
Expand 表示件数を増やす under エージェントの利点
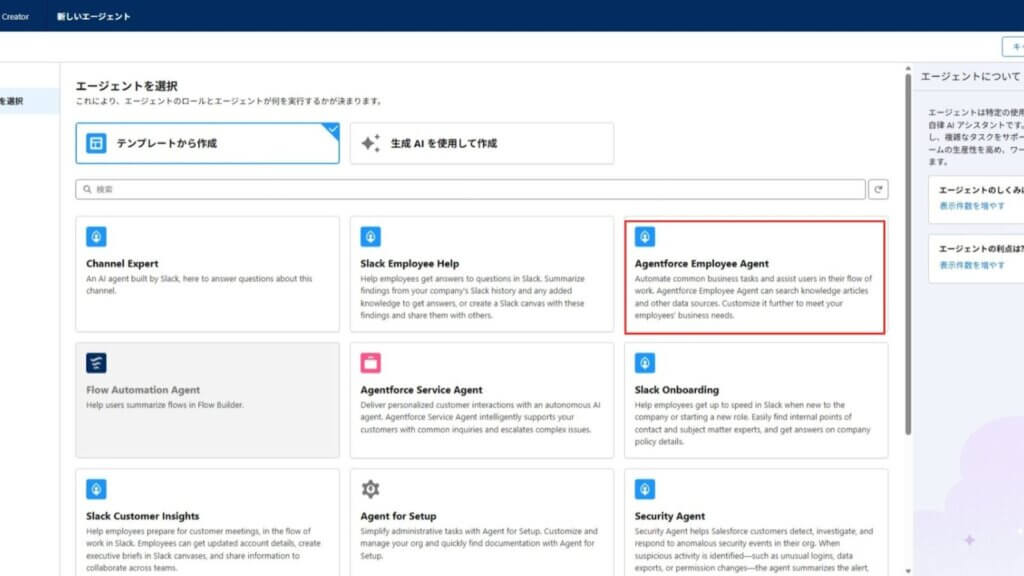click(x=971, y=265)
